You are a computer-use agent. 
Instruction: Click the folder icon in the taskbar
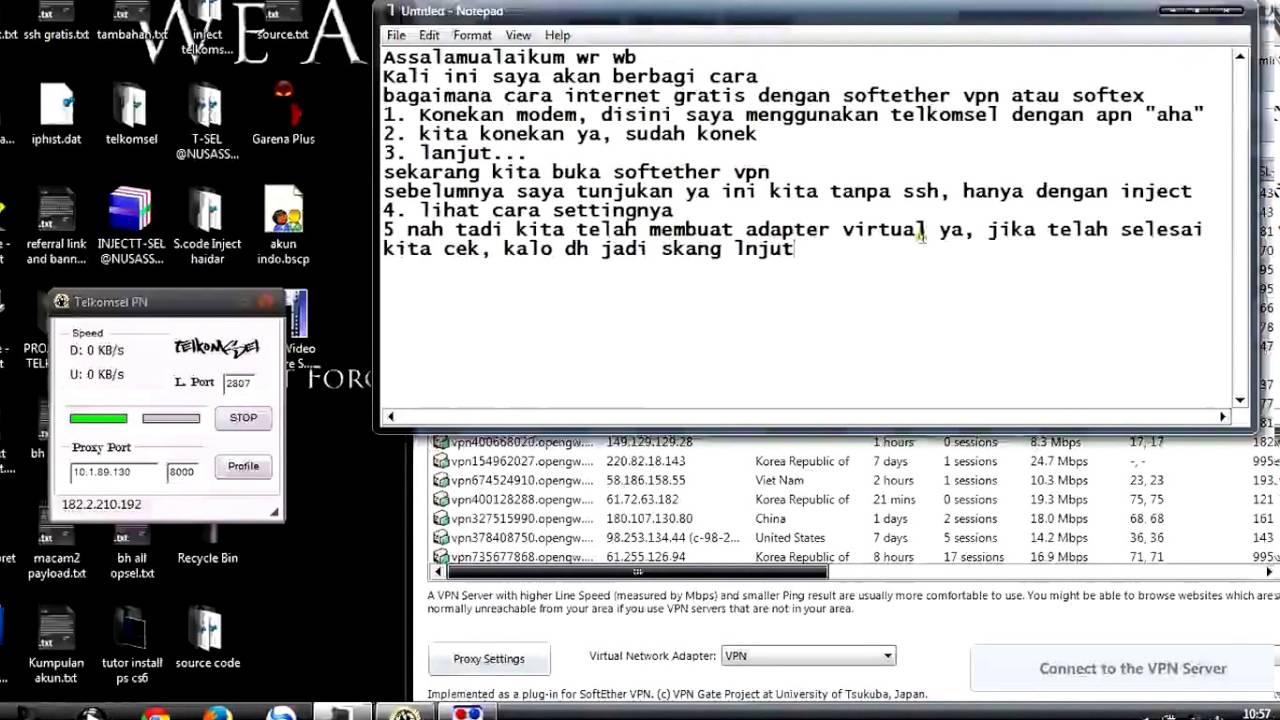[x=343, y=713]
